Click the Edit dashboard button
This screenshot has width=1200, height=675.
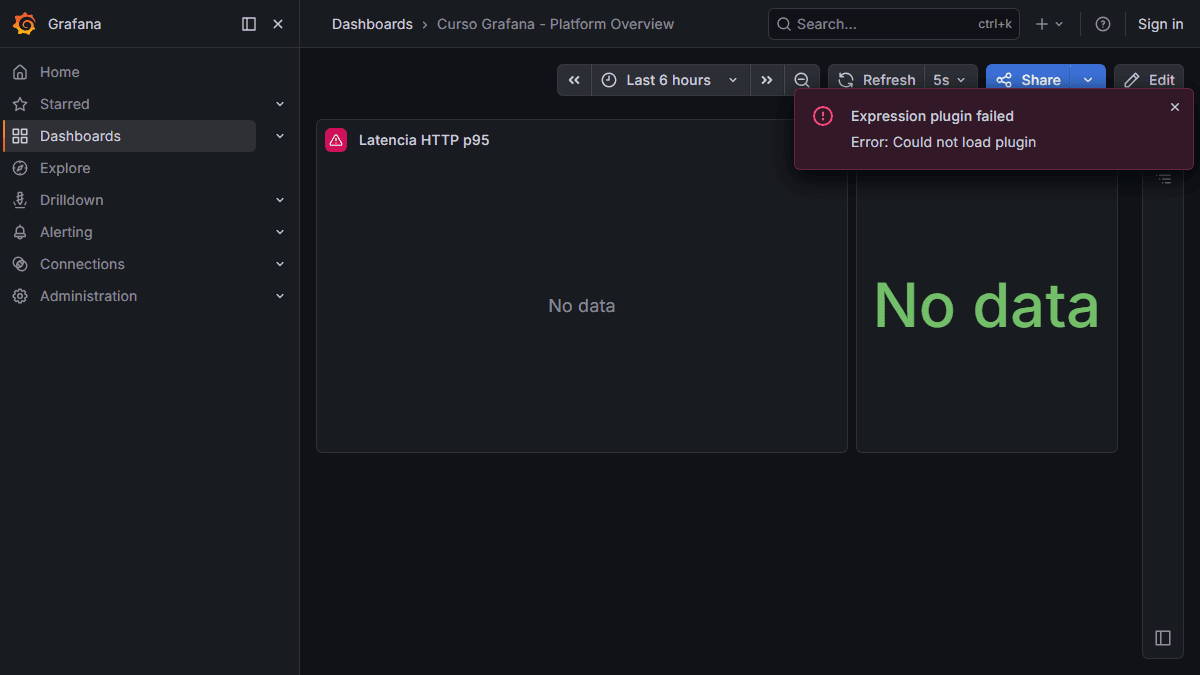[1149, 80]
